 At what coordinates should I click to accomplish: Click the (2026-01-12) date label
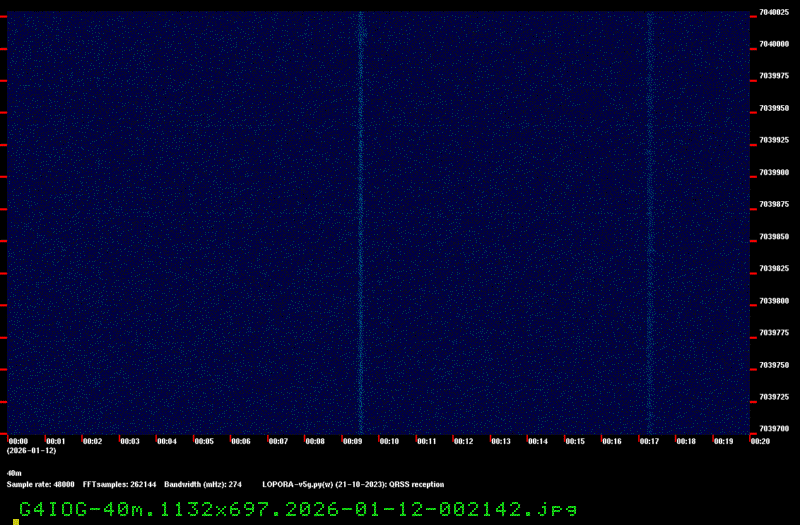click(x=31, y=451)
